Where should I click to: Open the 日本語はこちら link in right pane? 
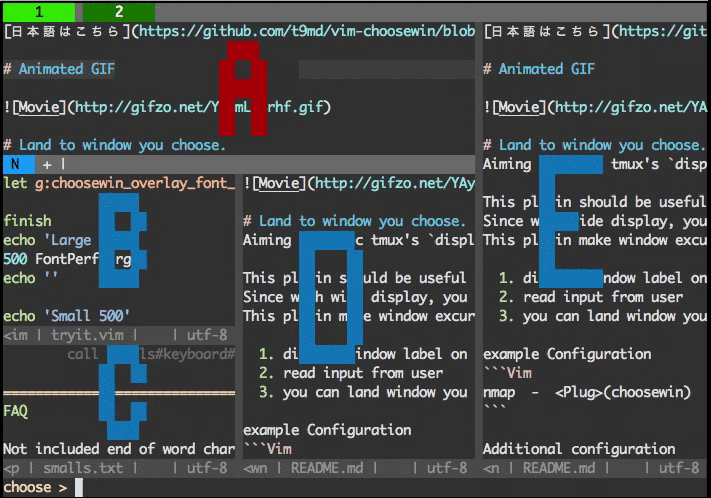pyautogui.click(x=595, y=31)
